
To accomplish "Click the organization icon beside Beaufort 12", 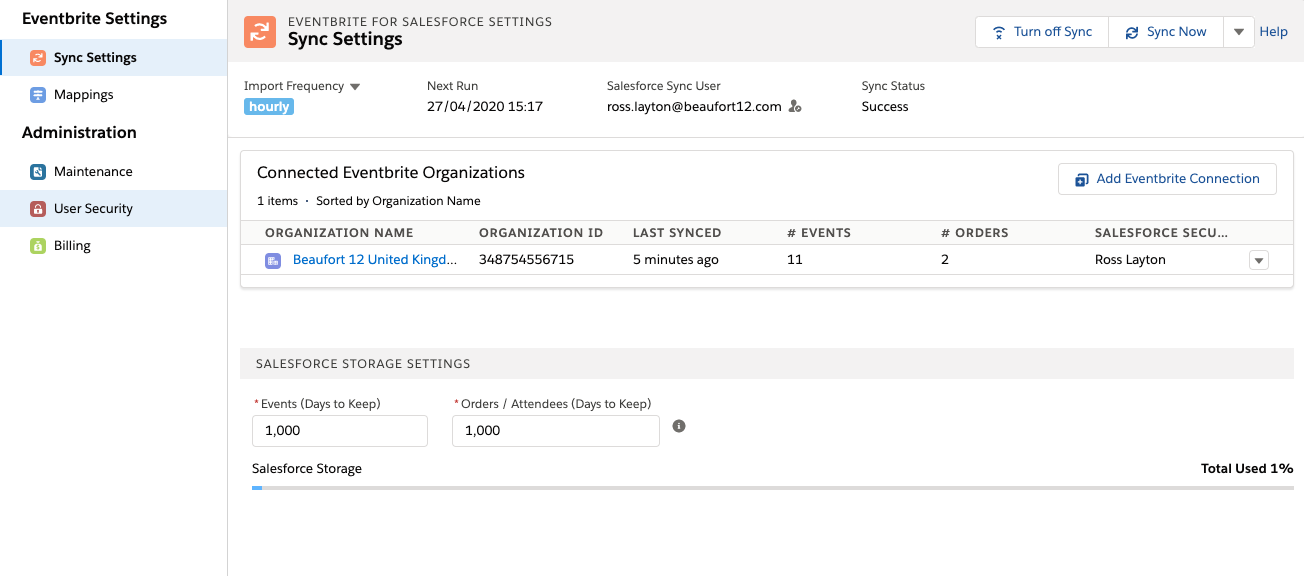I will 273,260.
